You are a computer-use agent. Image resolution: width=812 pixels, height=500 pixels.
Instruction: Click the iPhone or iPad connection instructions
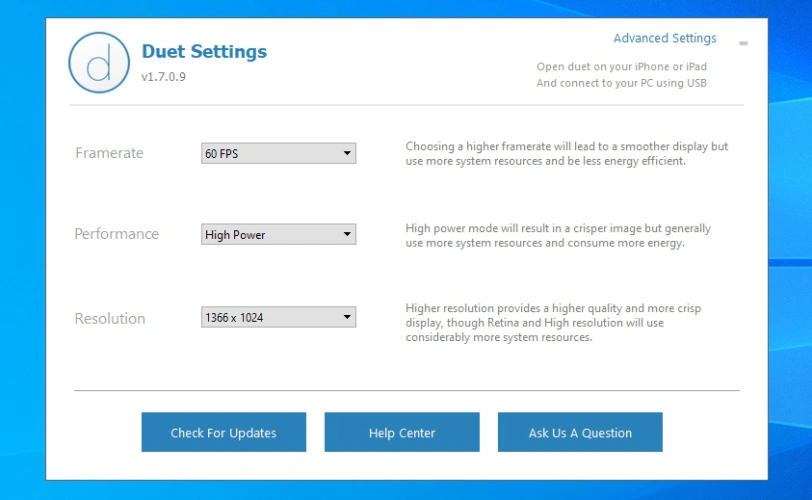(x=621, y=75)
